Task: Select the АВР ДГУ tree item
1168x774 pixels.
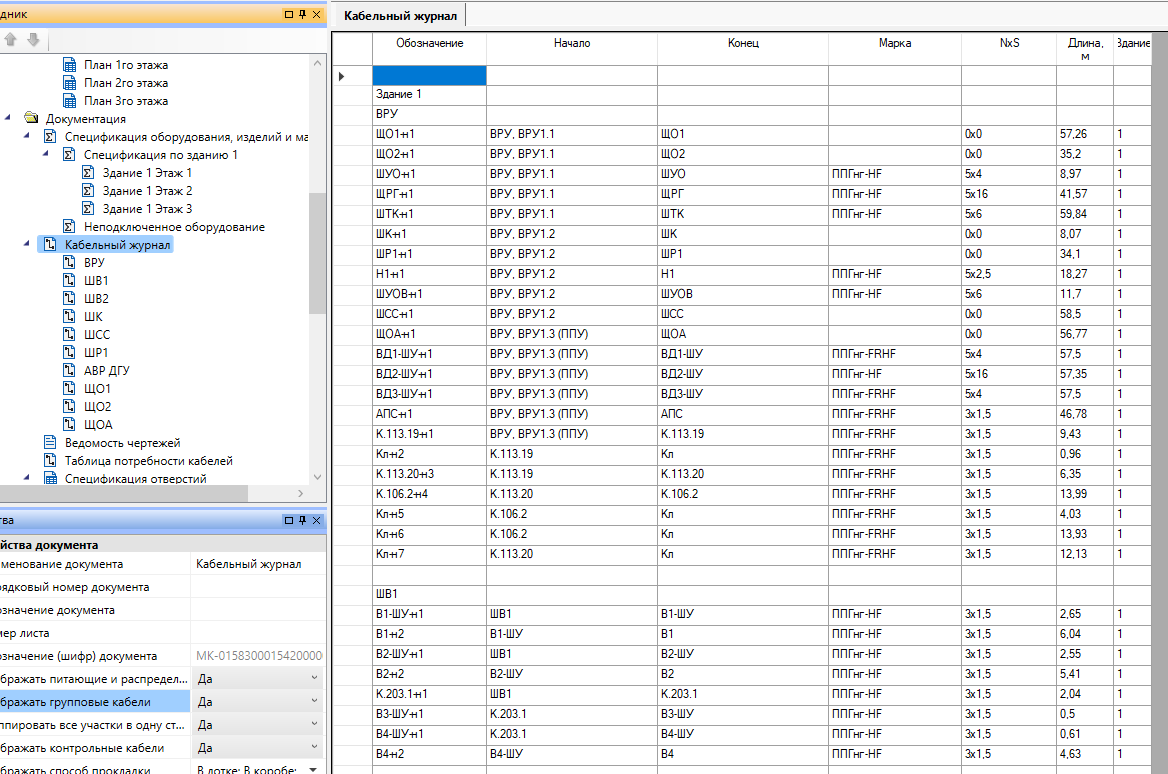Action: pos(106,371)
